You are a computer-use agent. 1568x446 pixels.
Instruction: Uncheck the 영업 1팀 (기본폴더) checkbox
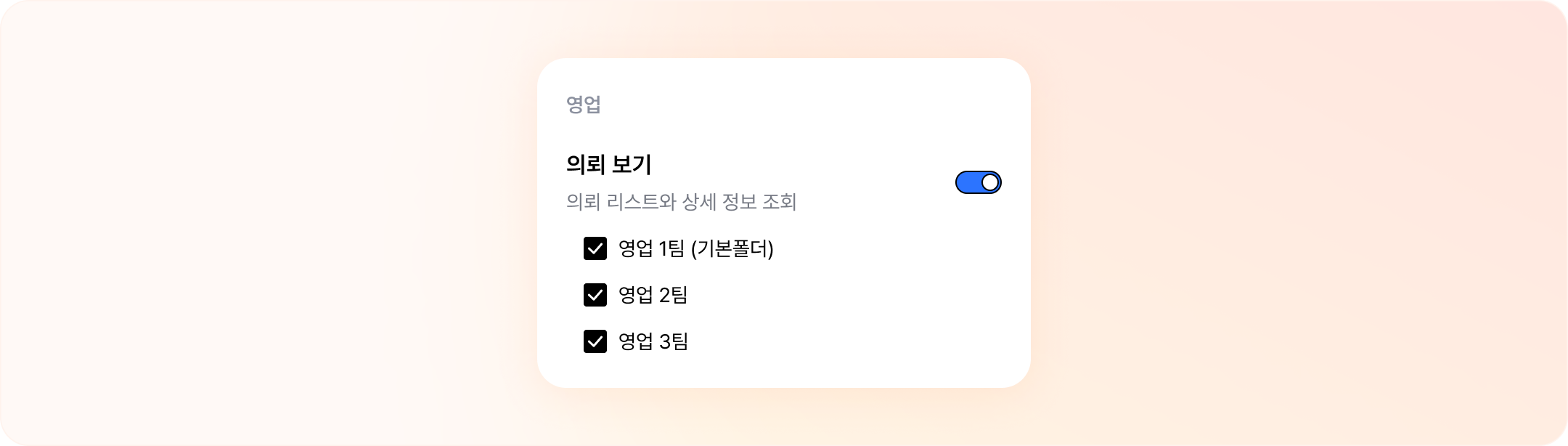click(595, 248)
